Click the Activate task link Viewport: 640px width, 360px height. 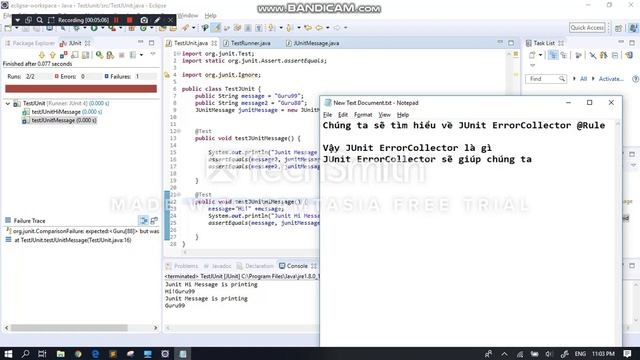(611, 79)
